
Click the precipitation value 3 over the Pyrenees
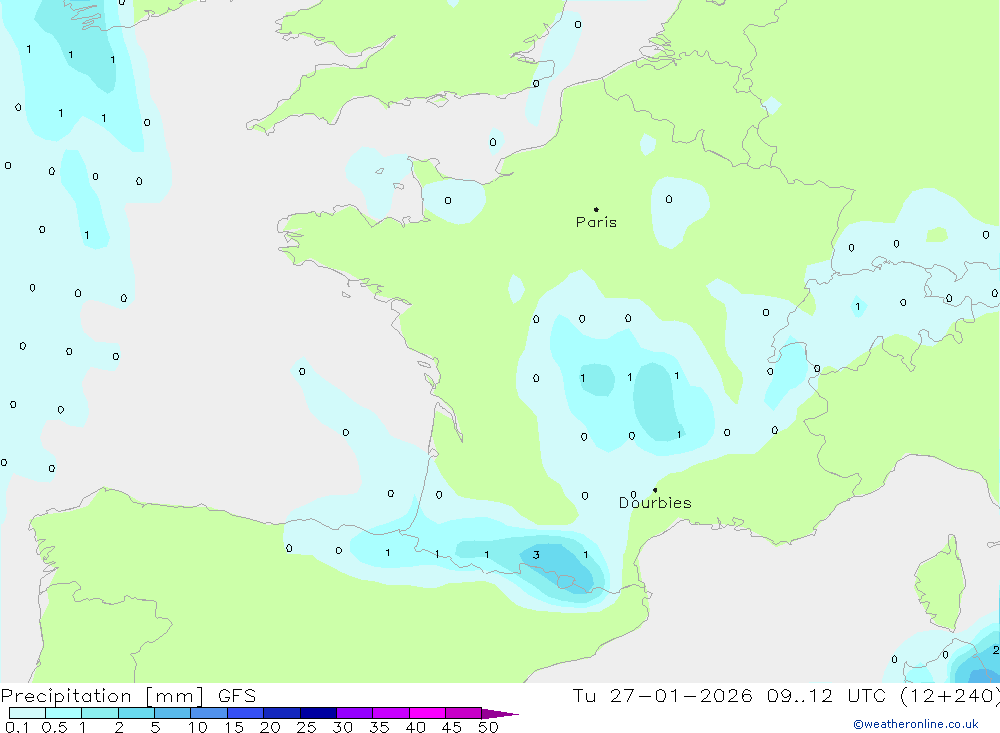coord(536,555)
